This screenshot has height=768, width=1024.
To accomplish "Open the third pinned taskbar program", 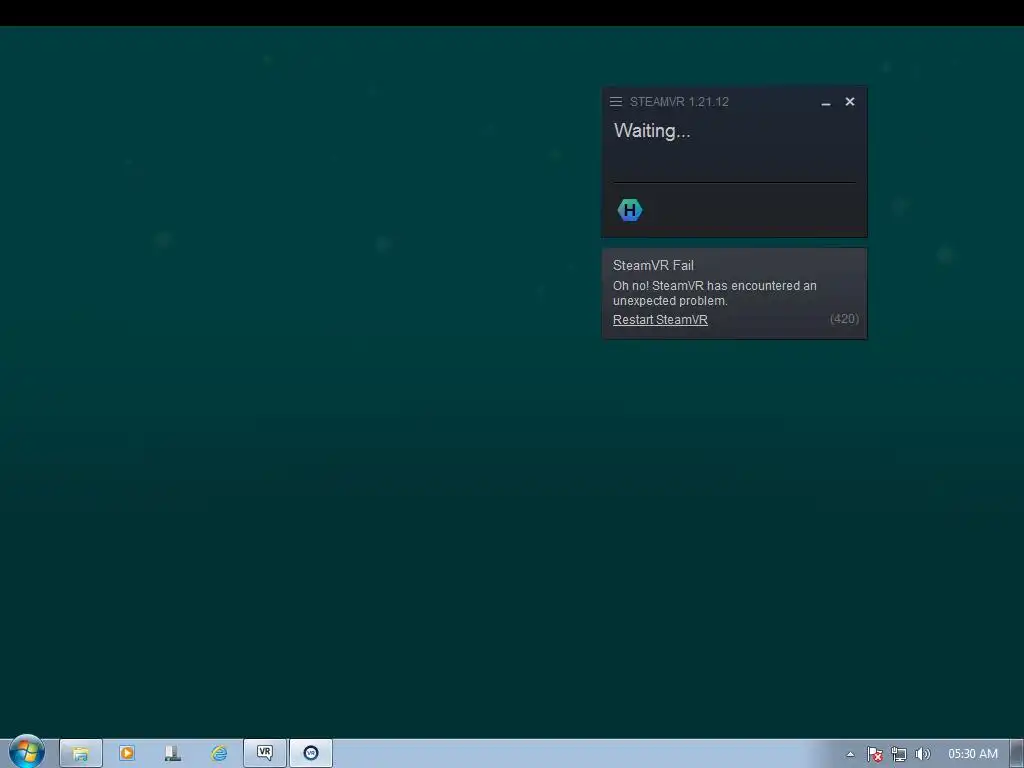I will [x=172, y=753].
